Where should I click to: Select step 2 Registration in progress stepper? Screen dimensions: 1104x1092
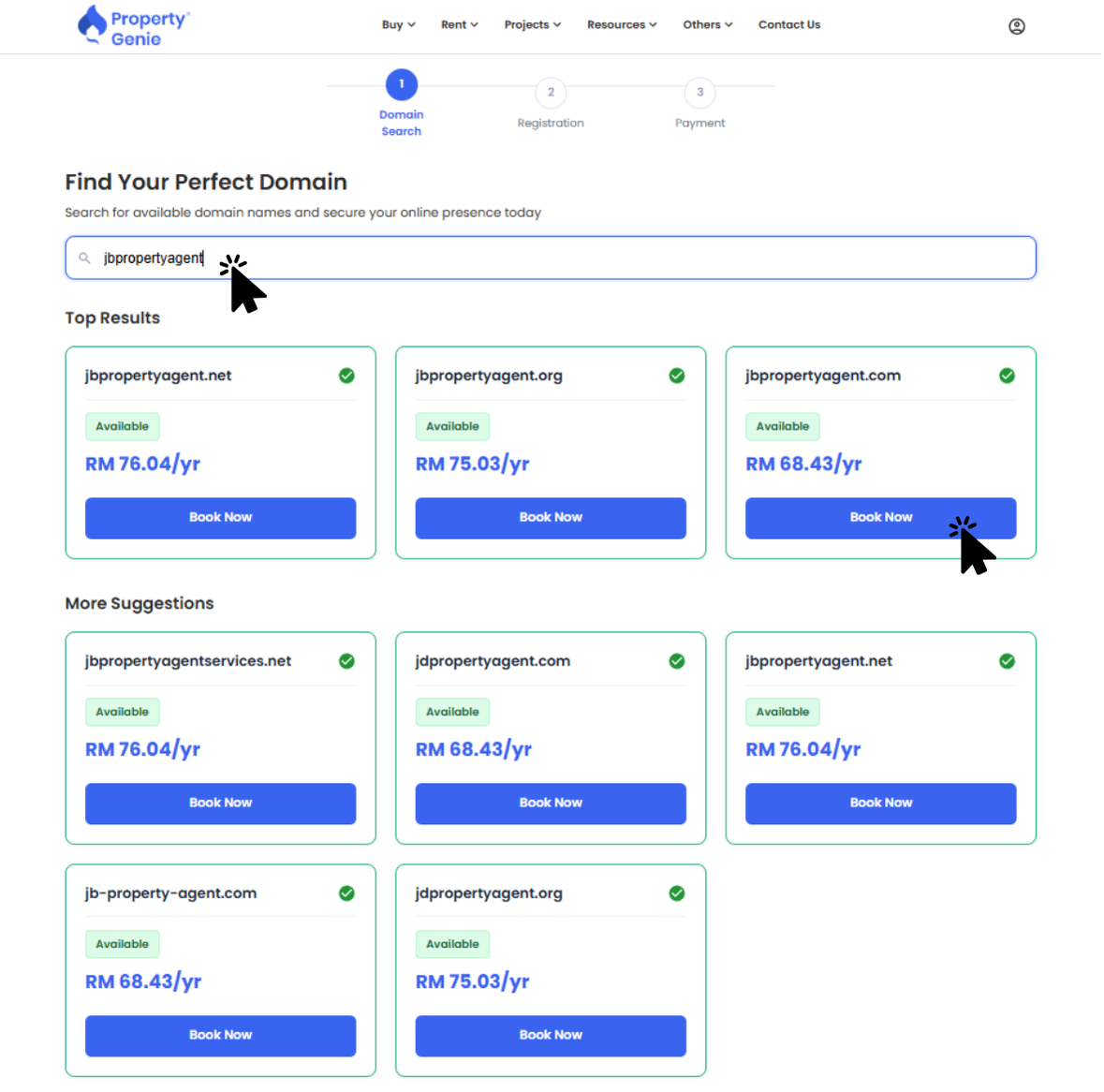[x=551, y=93]
